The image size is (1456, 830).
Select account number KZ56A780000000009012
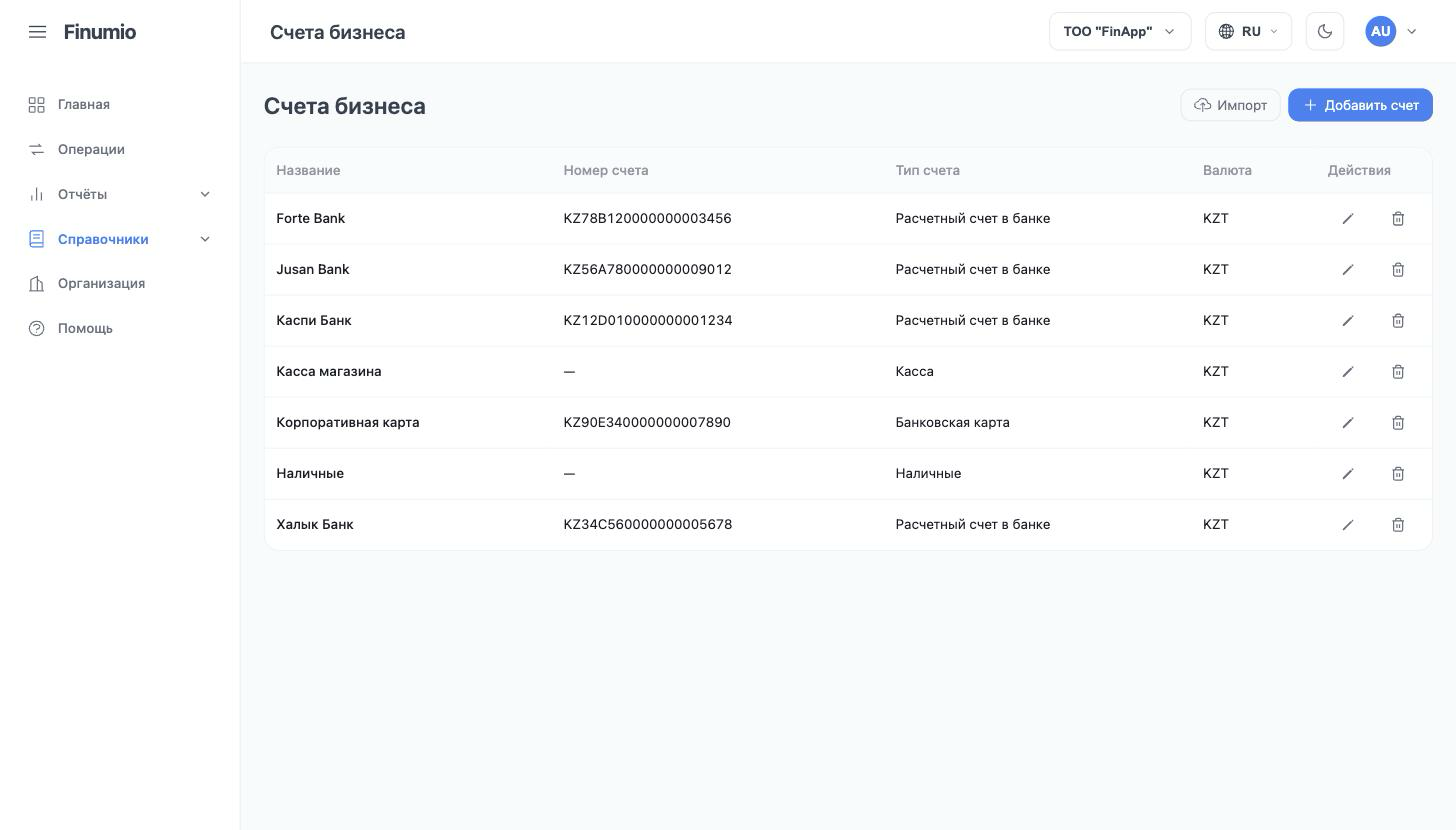point(647,269)
